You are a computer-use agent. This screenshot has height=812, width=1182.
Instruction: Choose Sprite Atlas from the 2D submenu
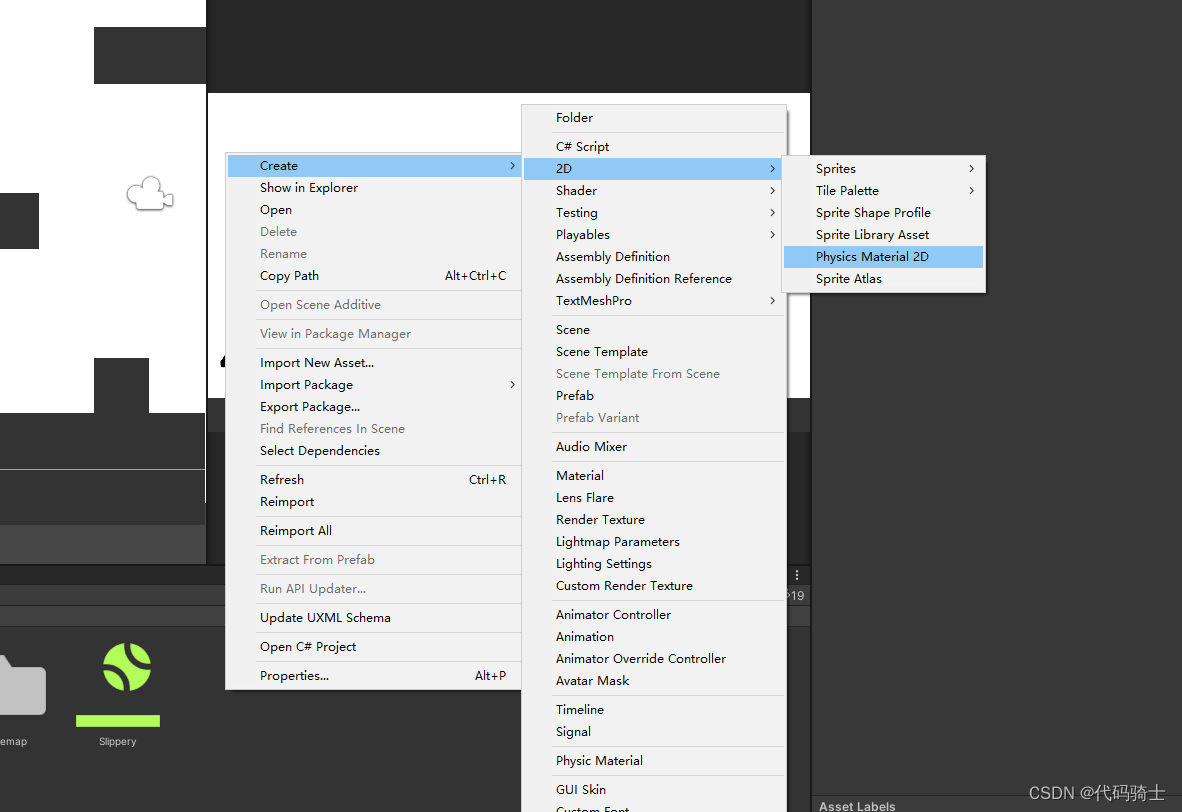(848, 278)
